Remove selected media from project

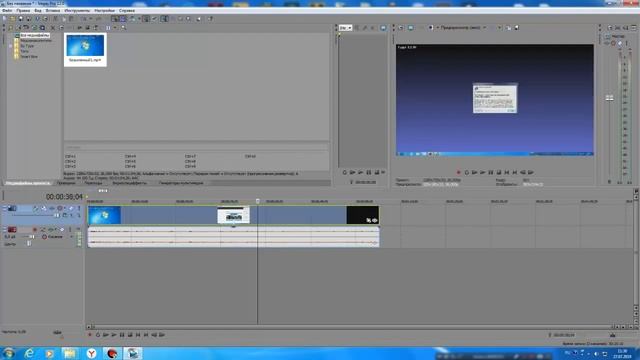click(53, 28)
